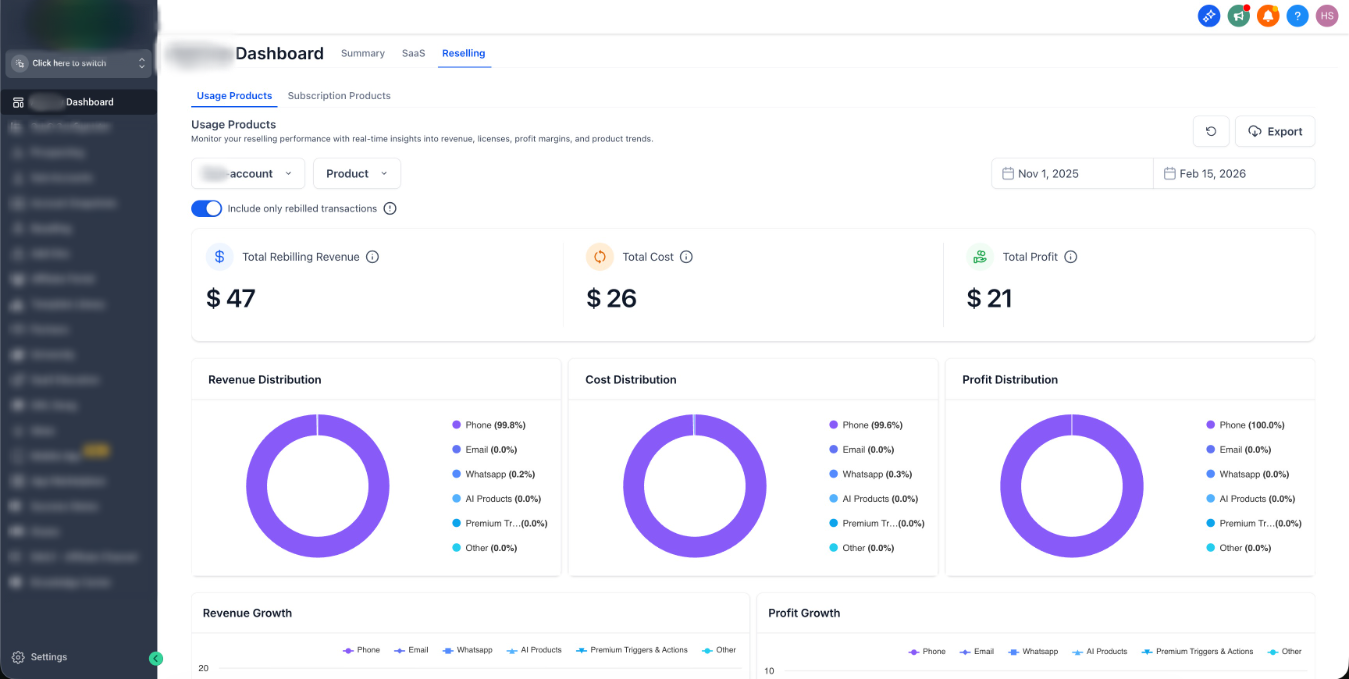1349x679 pixels.
Task: Click the orange Total Cost cycle icon
Action: (x=600, y=257)
